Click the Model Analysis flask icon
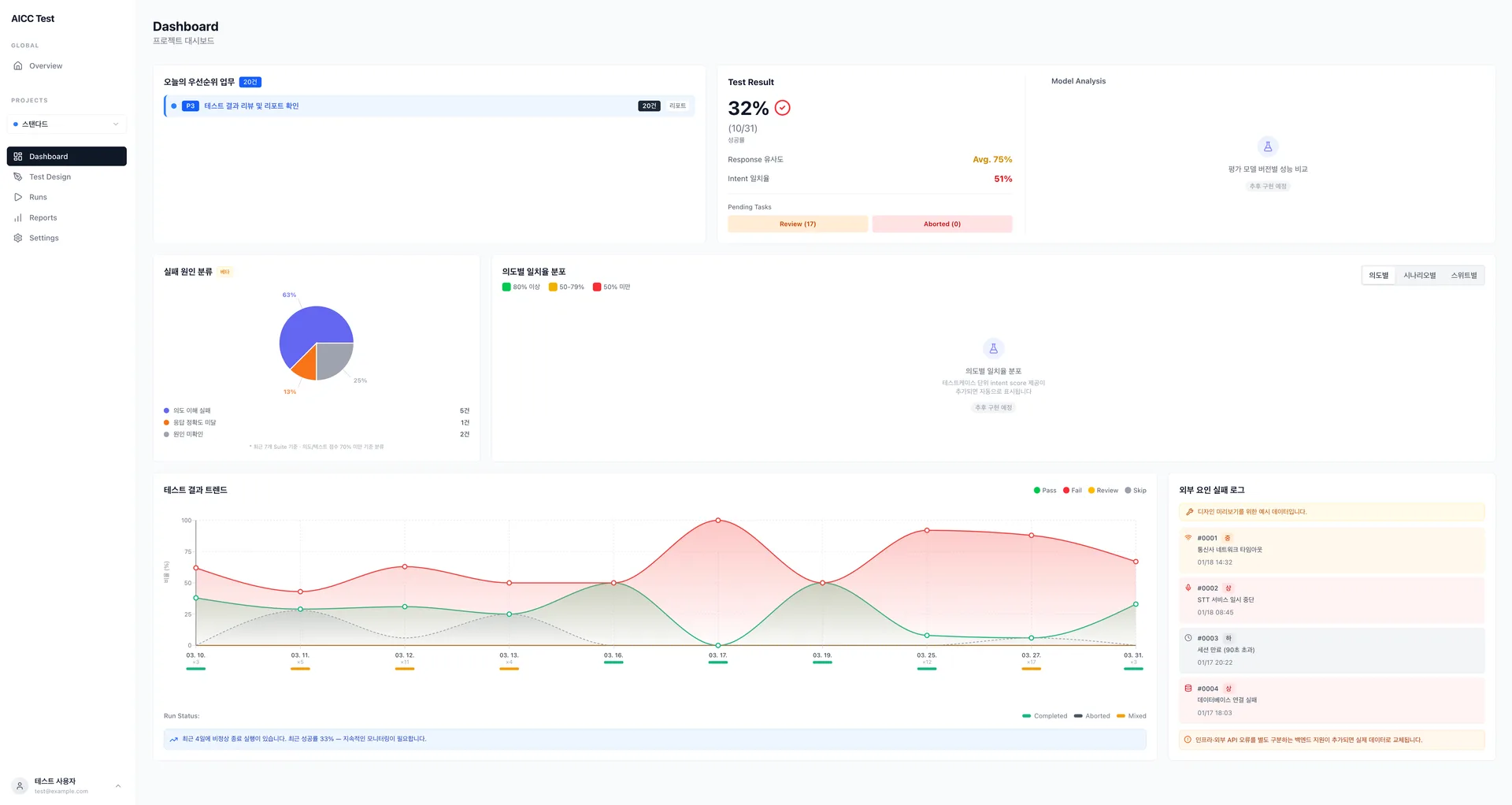 pos(1267,147)
